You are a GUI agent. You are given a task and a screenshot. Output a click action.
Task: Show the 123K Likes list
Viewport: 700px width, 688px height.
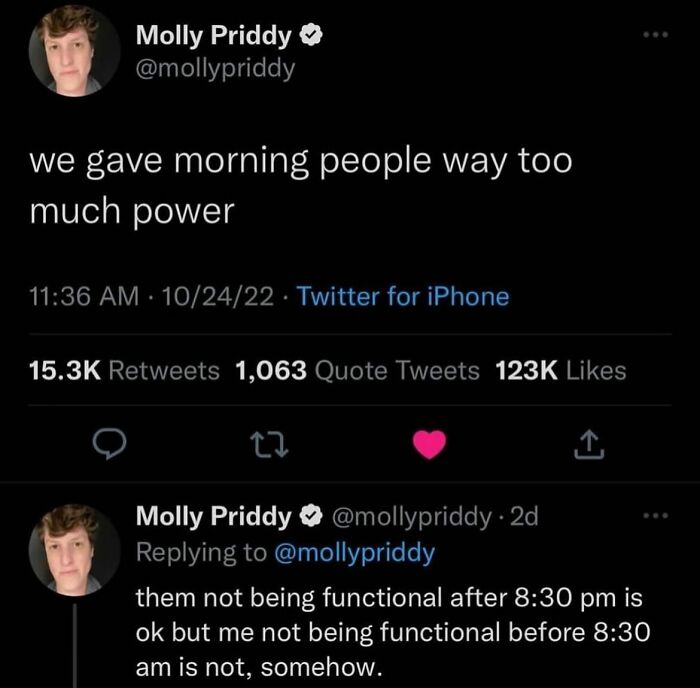coord(560,371)
